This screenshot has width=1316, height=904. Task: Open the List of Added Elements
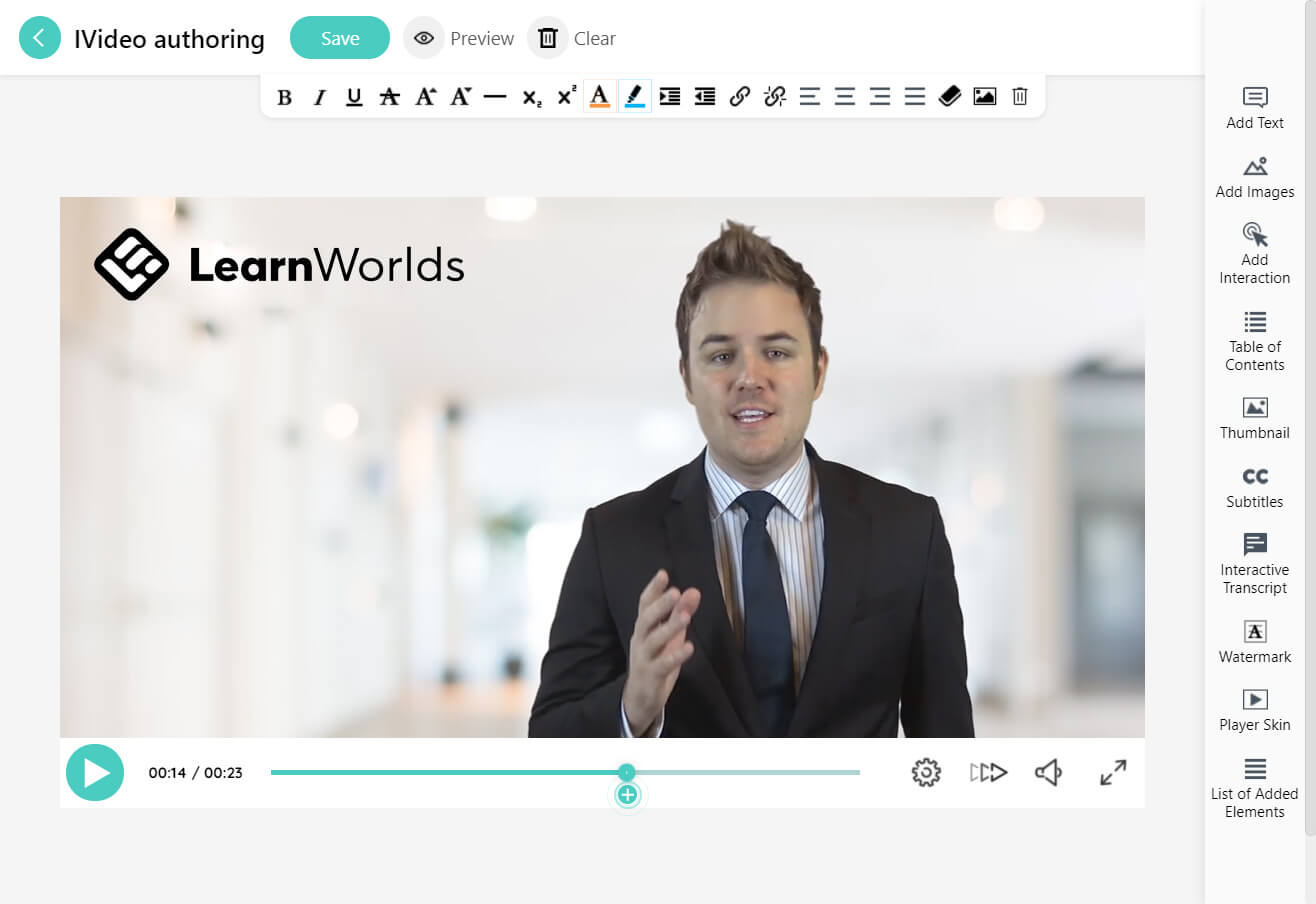[1254, 786]
